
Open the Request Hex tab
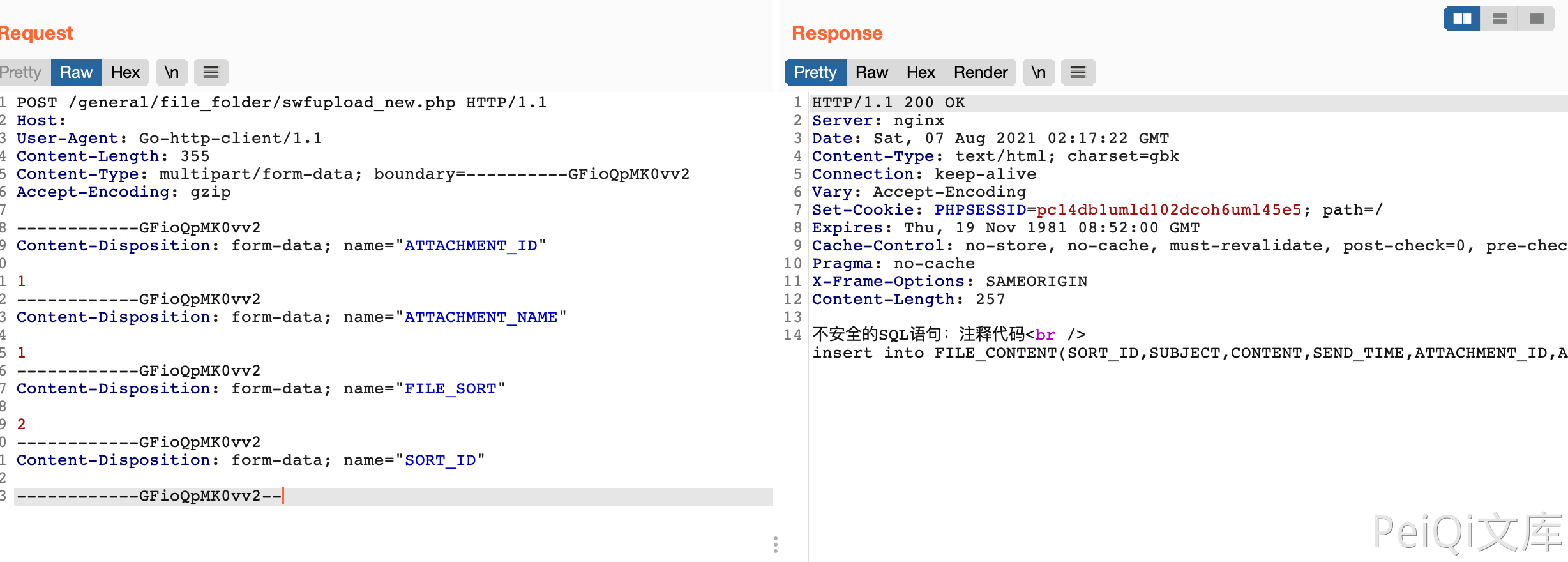tap(126, 72)
